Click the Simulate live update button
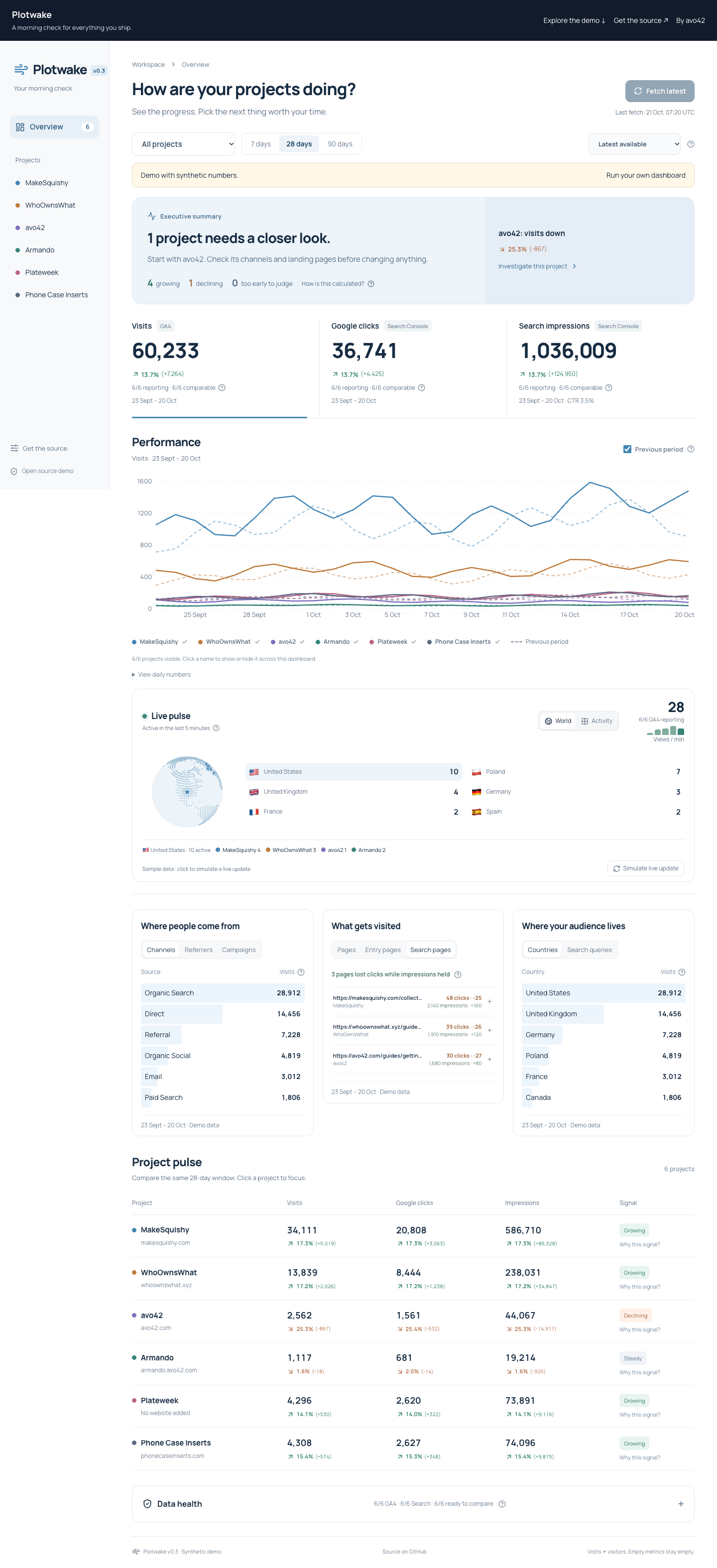The image size is (717, 1568). point(645,868)
